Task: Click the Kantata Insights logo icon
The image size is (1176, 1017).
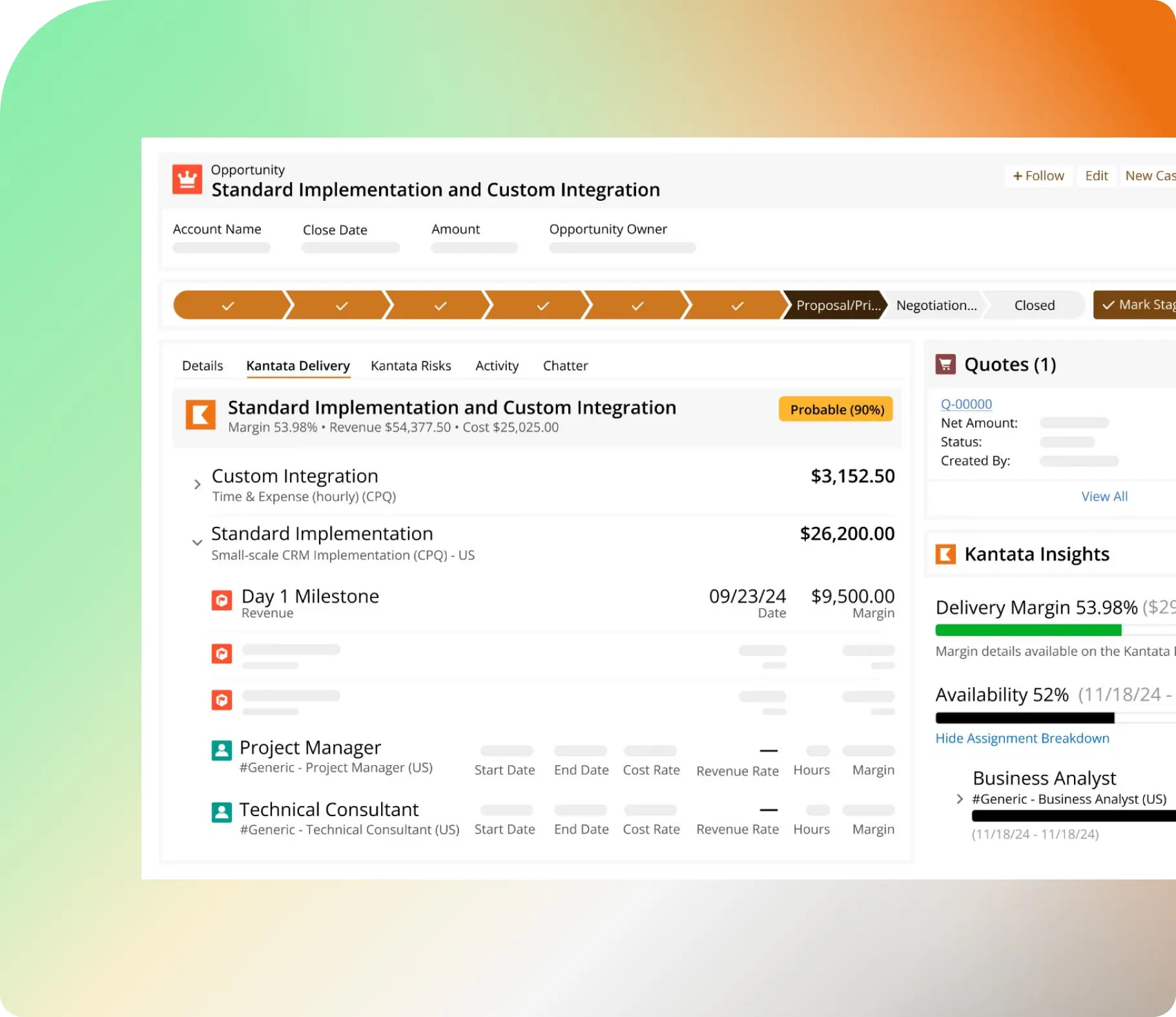Action: point(945,554)
